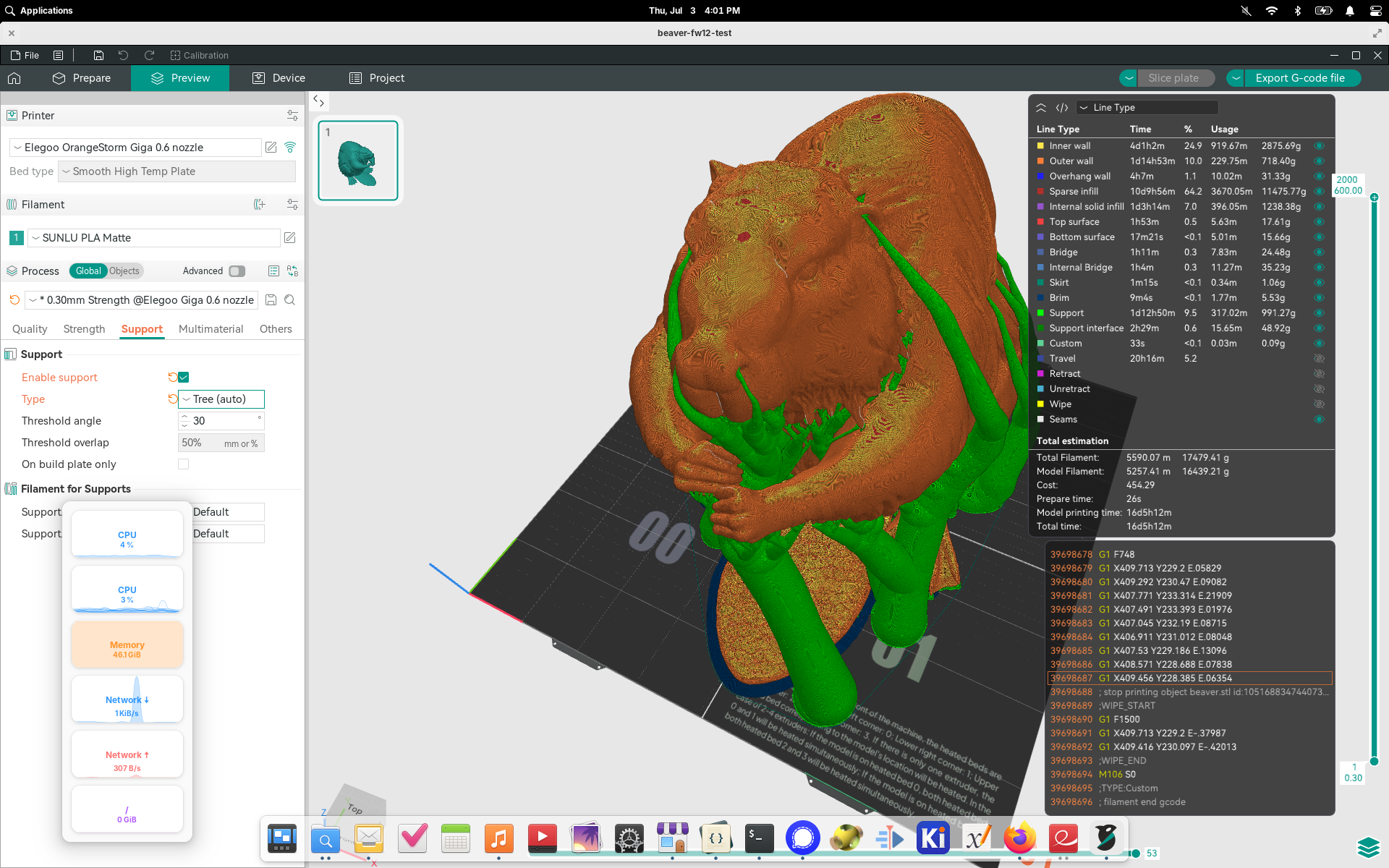
Task: Open printer settings sliders icon
Action: pyautogui.click(x=292, y=116)
